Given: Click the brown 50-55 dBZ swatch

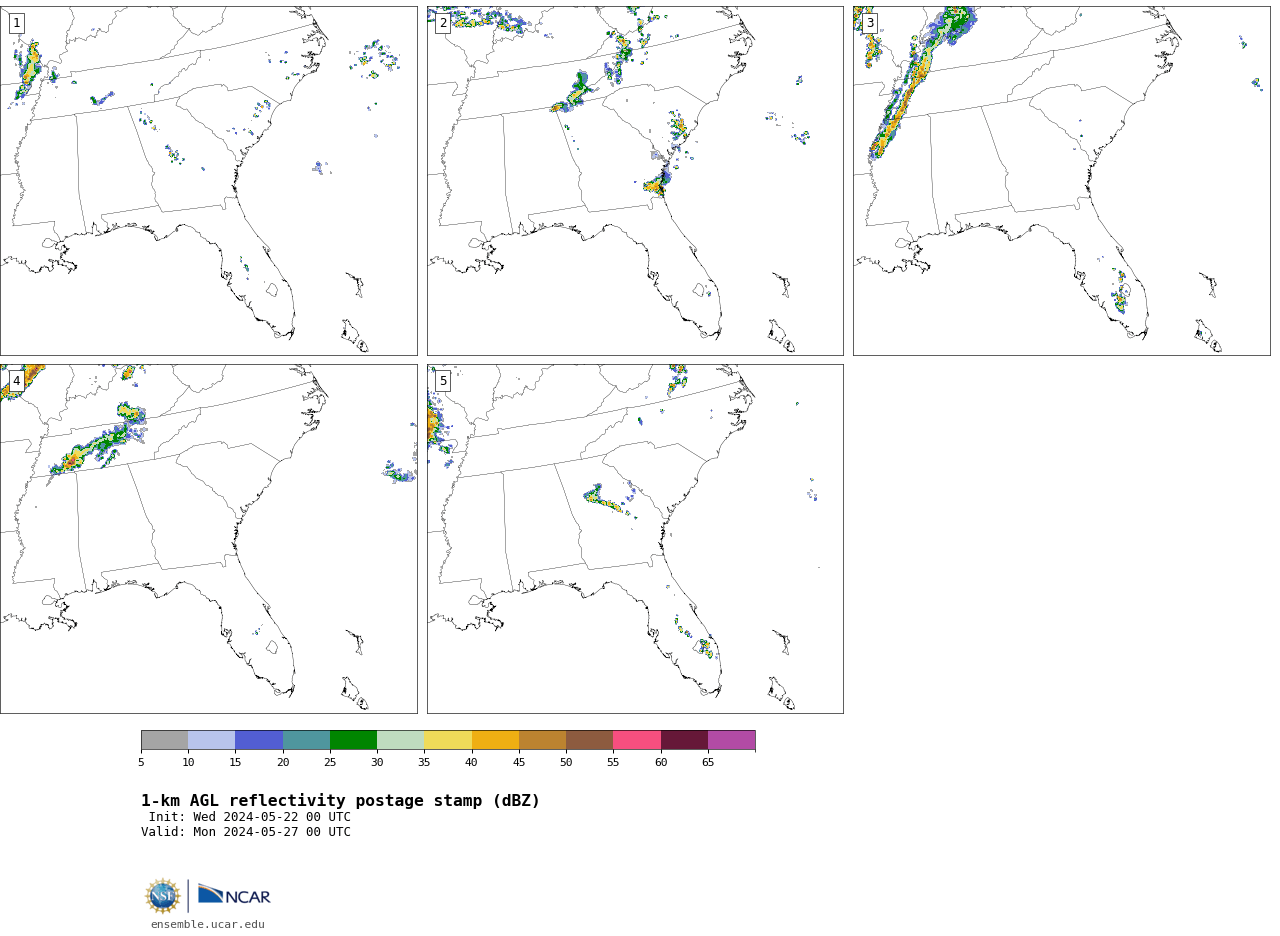Looking at the screenshot, I should 590,740.
